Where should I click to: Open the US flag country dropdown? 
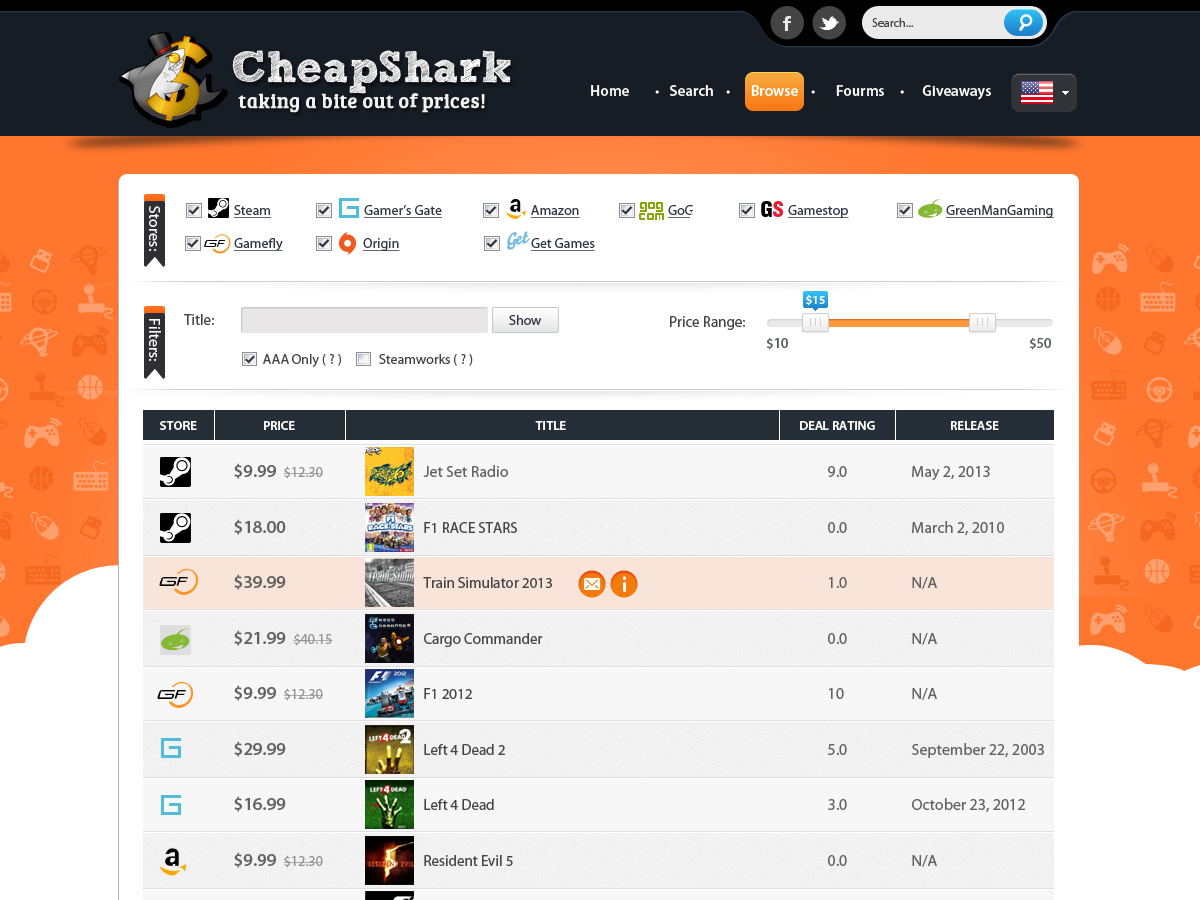coord(1044,92)
